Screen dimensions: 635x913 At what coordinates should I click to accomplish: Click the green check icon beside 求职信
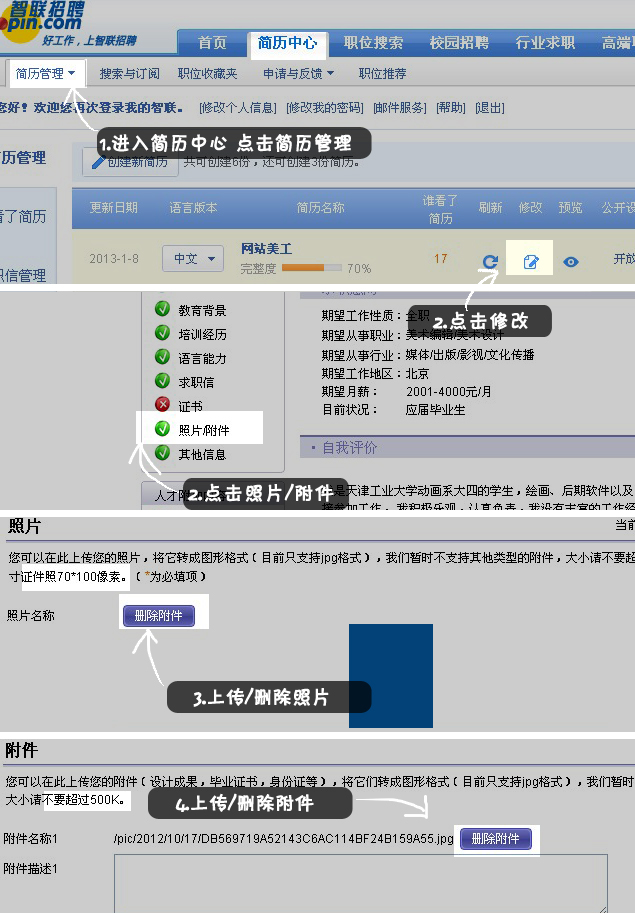coord(162,380)
